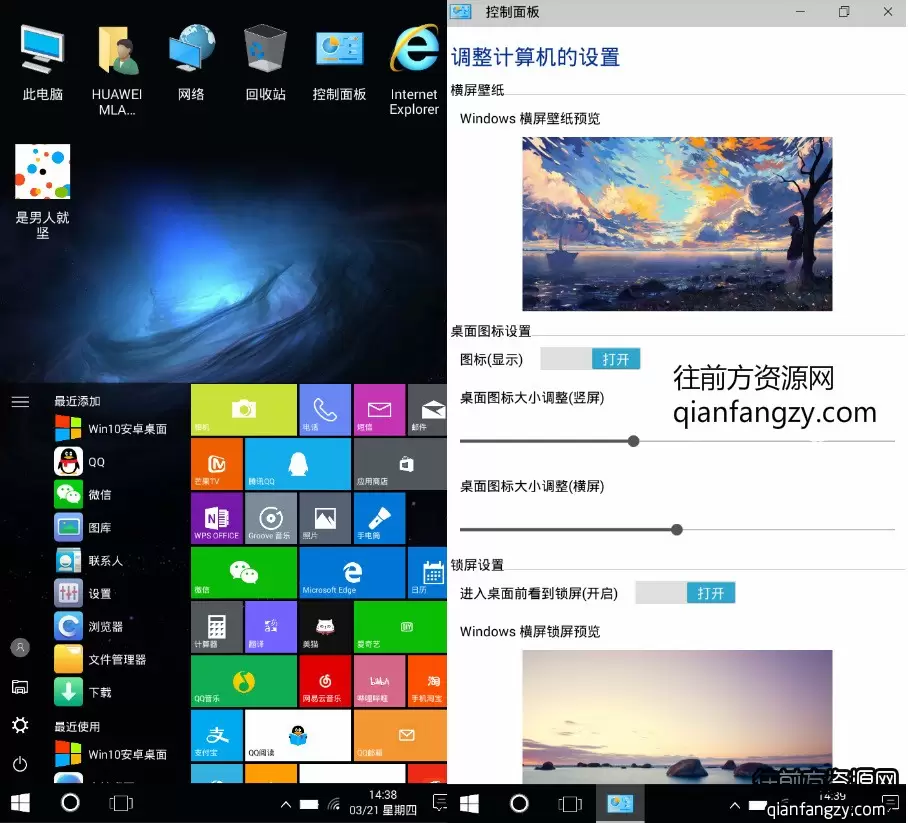Open the 计算器 calculator tile

point(217,627)
